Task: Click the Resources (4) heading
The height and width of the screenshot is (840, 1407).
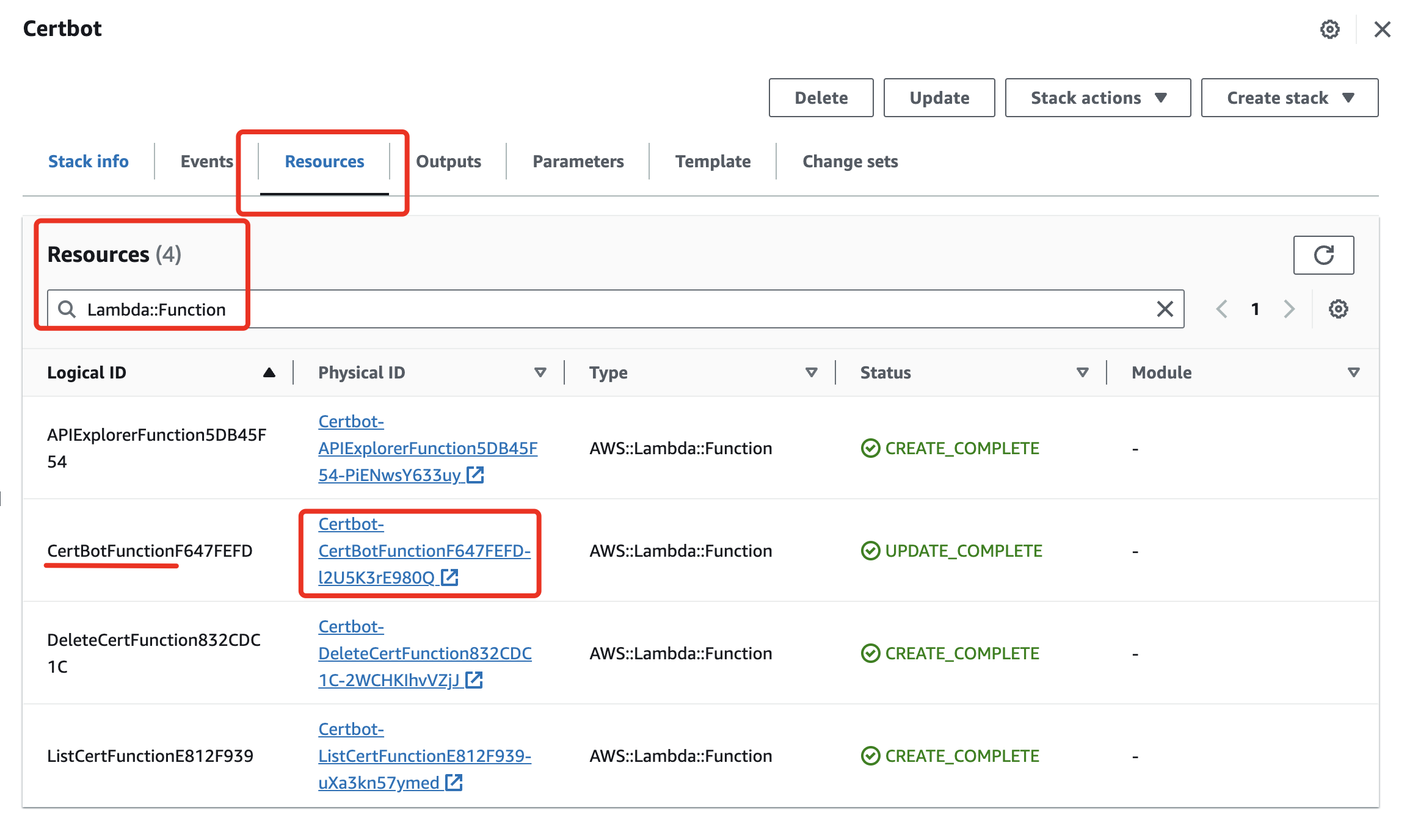Action: [114, 254]
